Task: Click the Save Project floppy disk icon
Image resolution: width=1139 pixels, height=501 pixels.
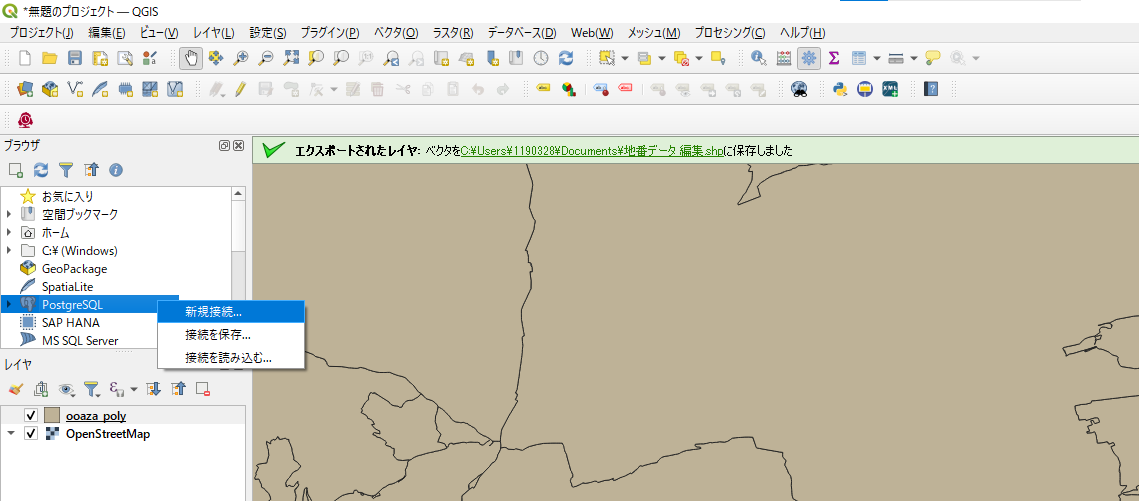Action: (75, 58)
